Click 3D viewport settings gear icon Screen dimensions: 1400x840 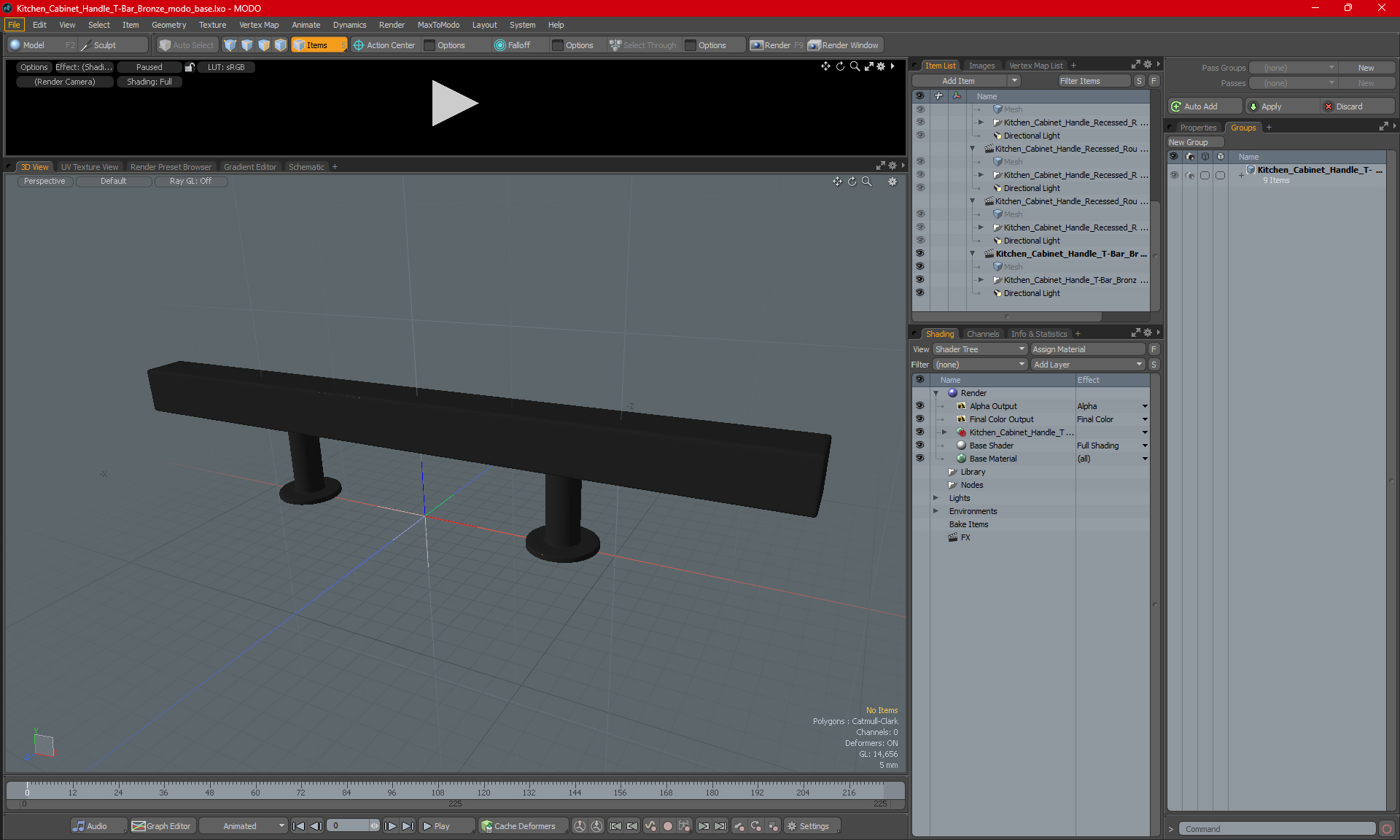pos(892,182)
